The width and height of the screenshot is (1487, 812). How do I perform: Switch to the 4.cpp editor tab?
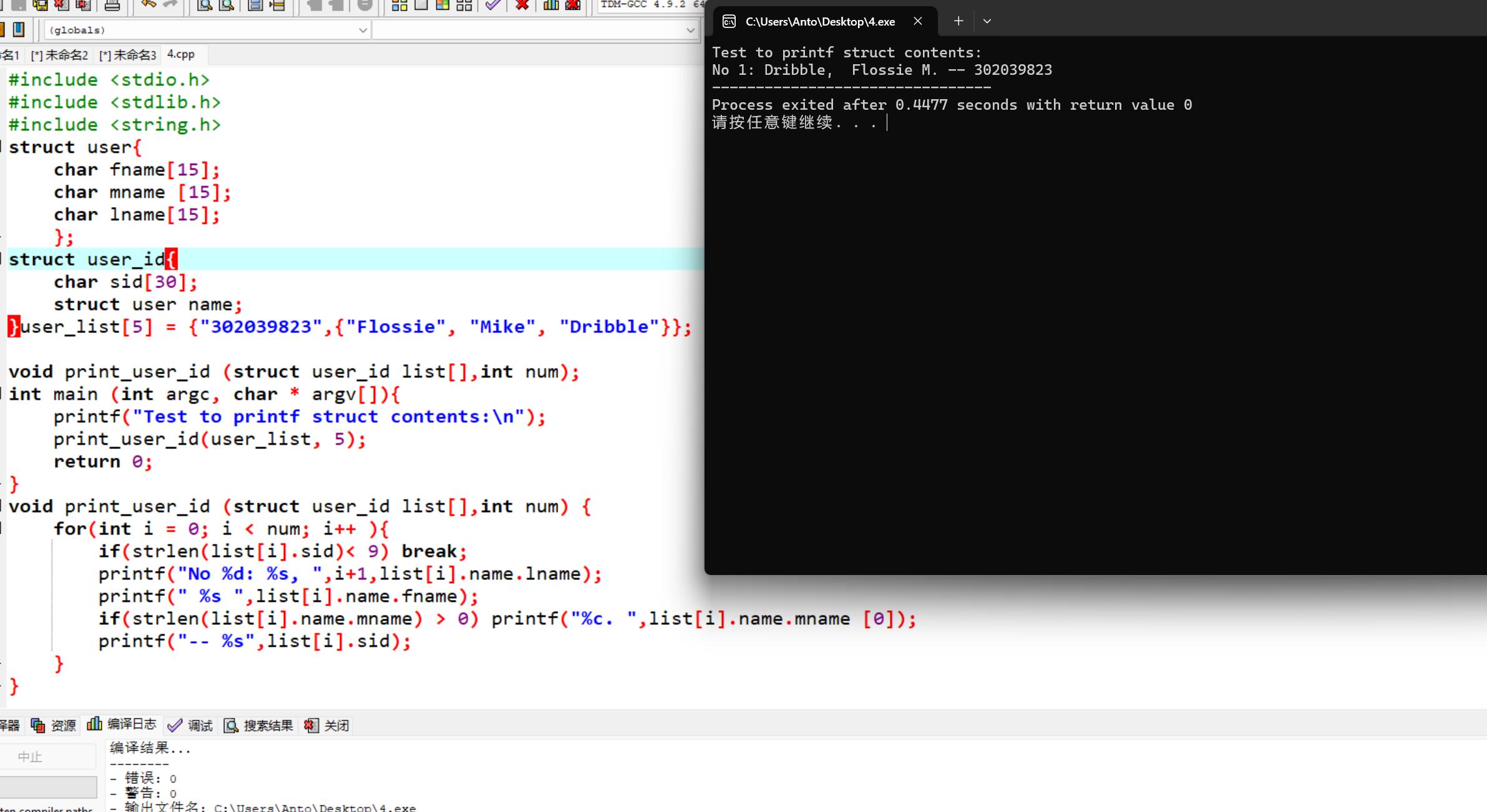pos(181,54)
